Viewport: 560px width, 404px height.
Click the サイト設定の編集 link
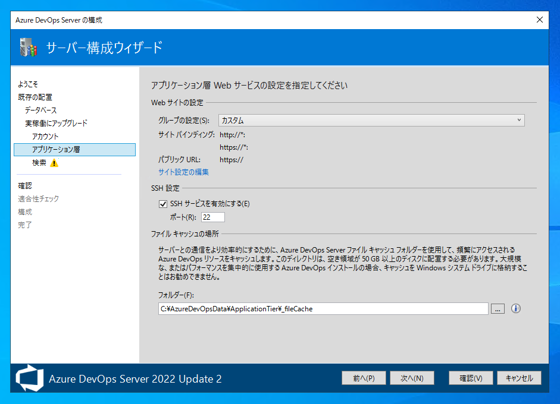183,172
